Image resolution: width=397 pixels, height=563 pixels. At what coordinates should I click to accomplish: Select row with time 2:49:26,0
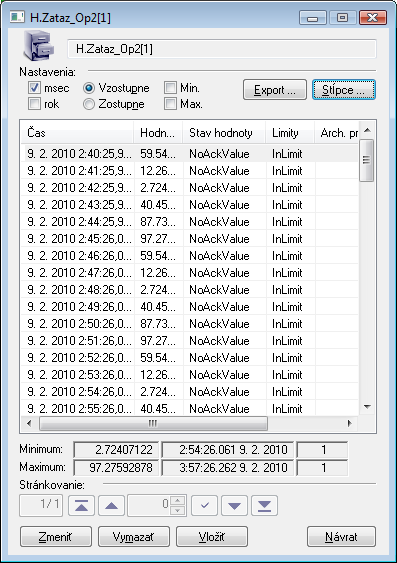point(190,307)
